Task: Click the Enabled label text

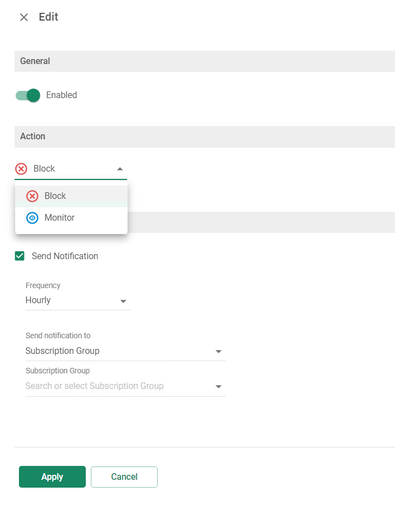Action: point(62,95)
